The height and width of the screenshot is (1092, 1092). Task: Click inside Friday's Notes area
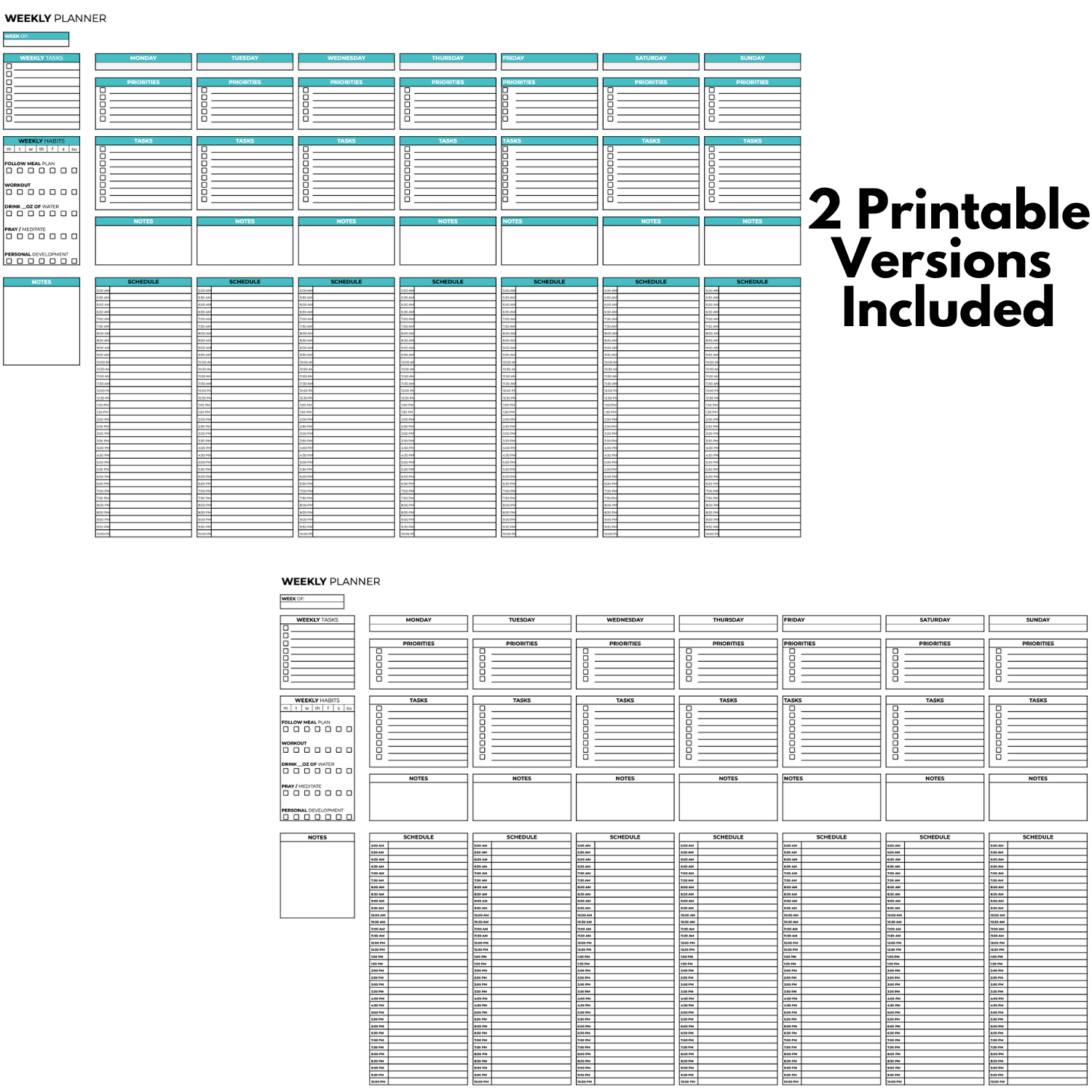click(549, 244)
